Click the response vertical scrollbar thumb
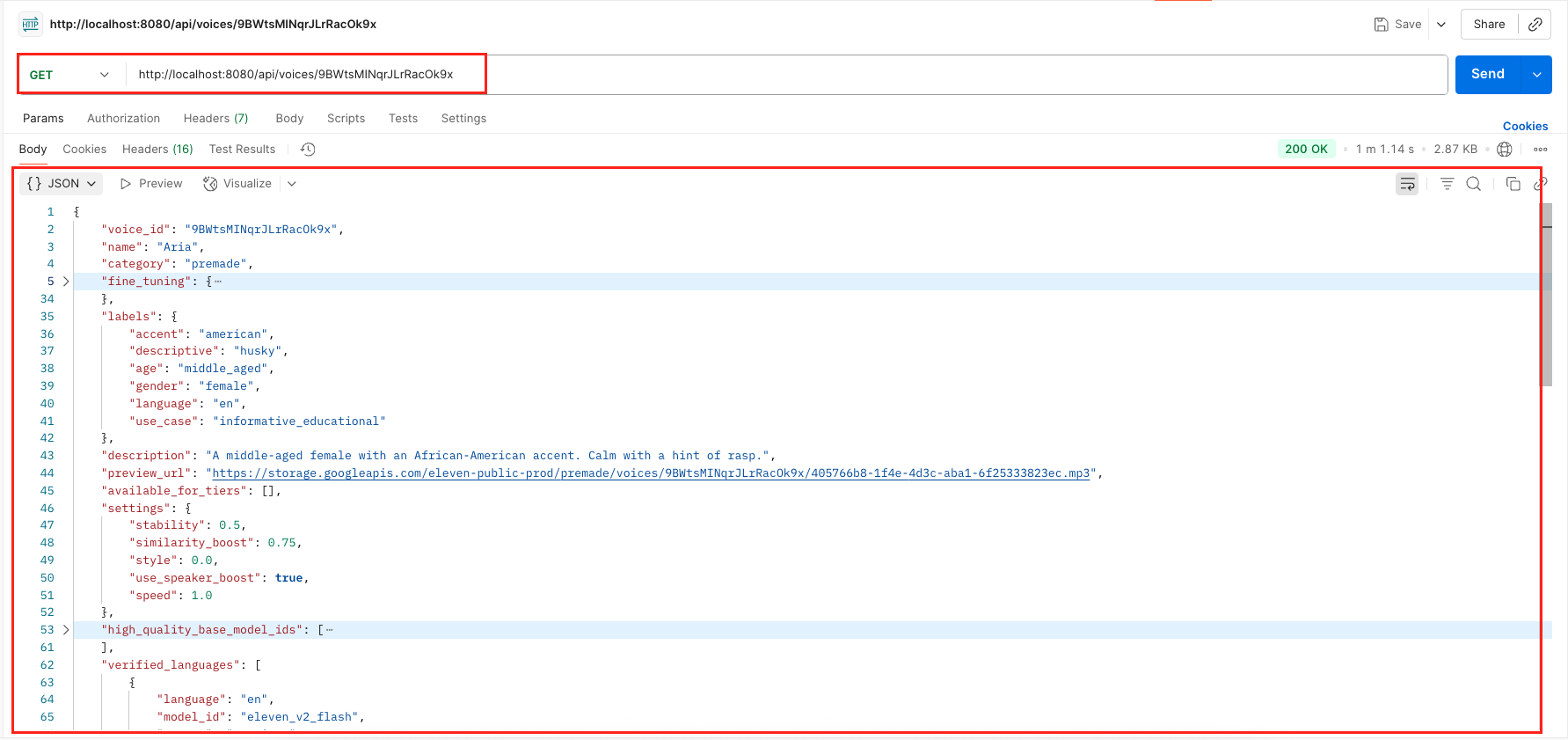The height and width of the screenshot is (740, 1568). pyautogui.click(x=1546, y=295)
